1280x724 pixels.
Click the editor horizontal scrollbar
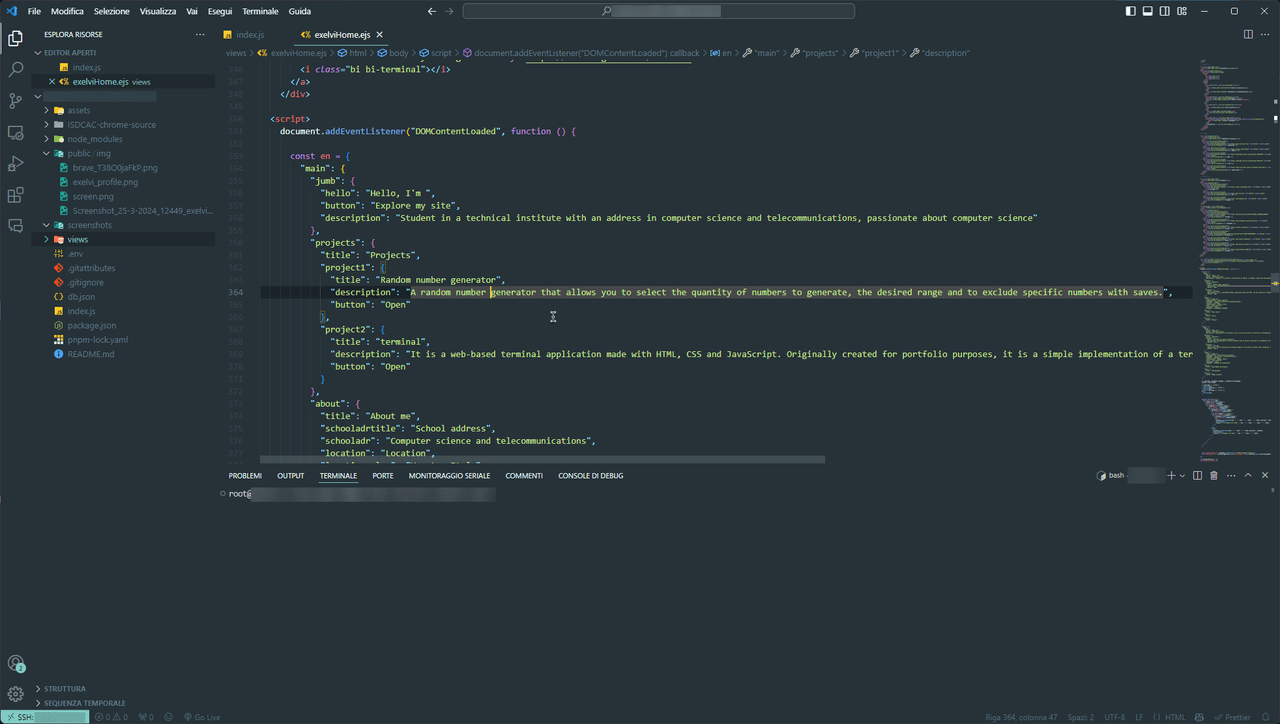542,459
